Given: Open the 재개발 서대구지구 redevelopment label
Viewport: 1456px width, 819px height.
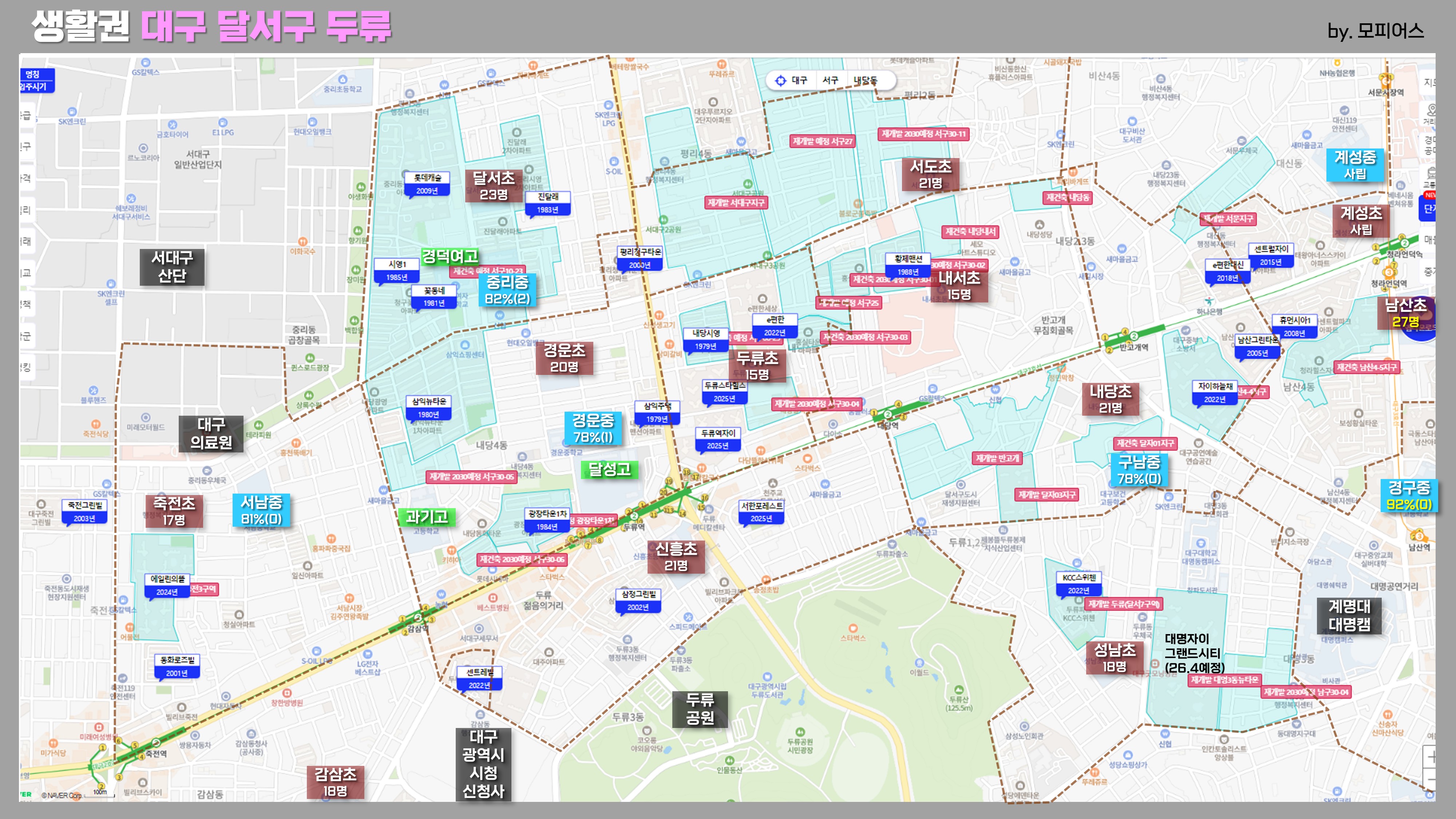Looking at the screenshot, I should [x=736, y=202].
